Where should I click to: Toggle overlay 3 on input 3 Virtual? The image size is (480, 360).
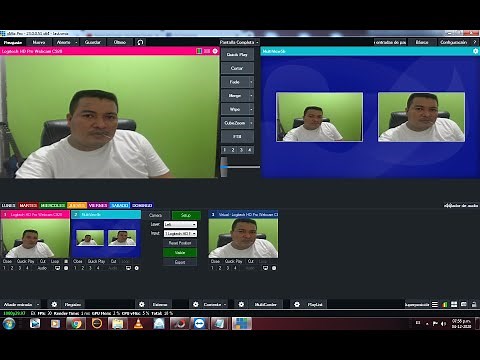pos(228,268)
